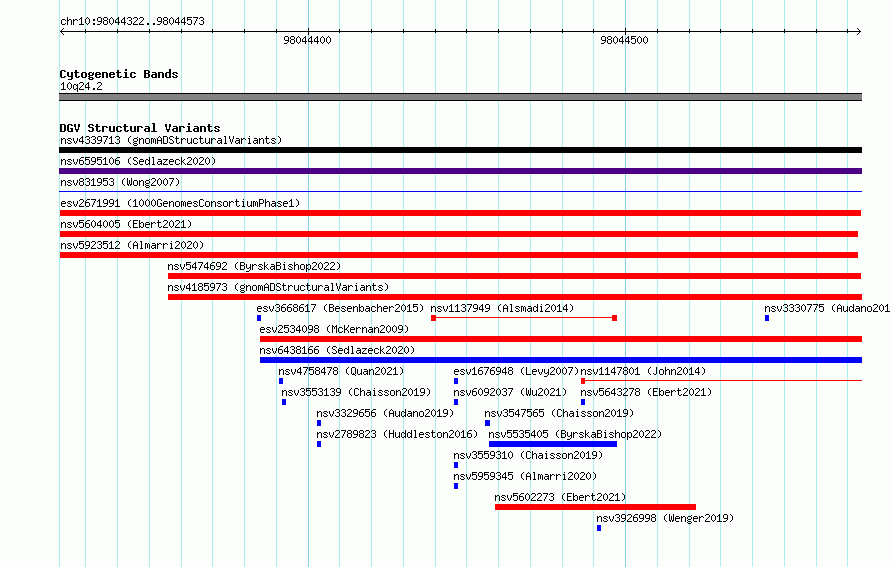Click the blue nsv2789823 variant marker
890x567 pixels.
(319, 444)
